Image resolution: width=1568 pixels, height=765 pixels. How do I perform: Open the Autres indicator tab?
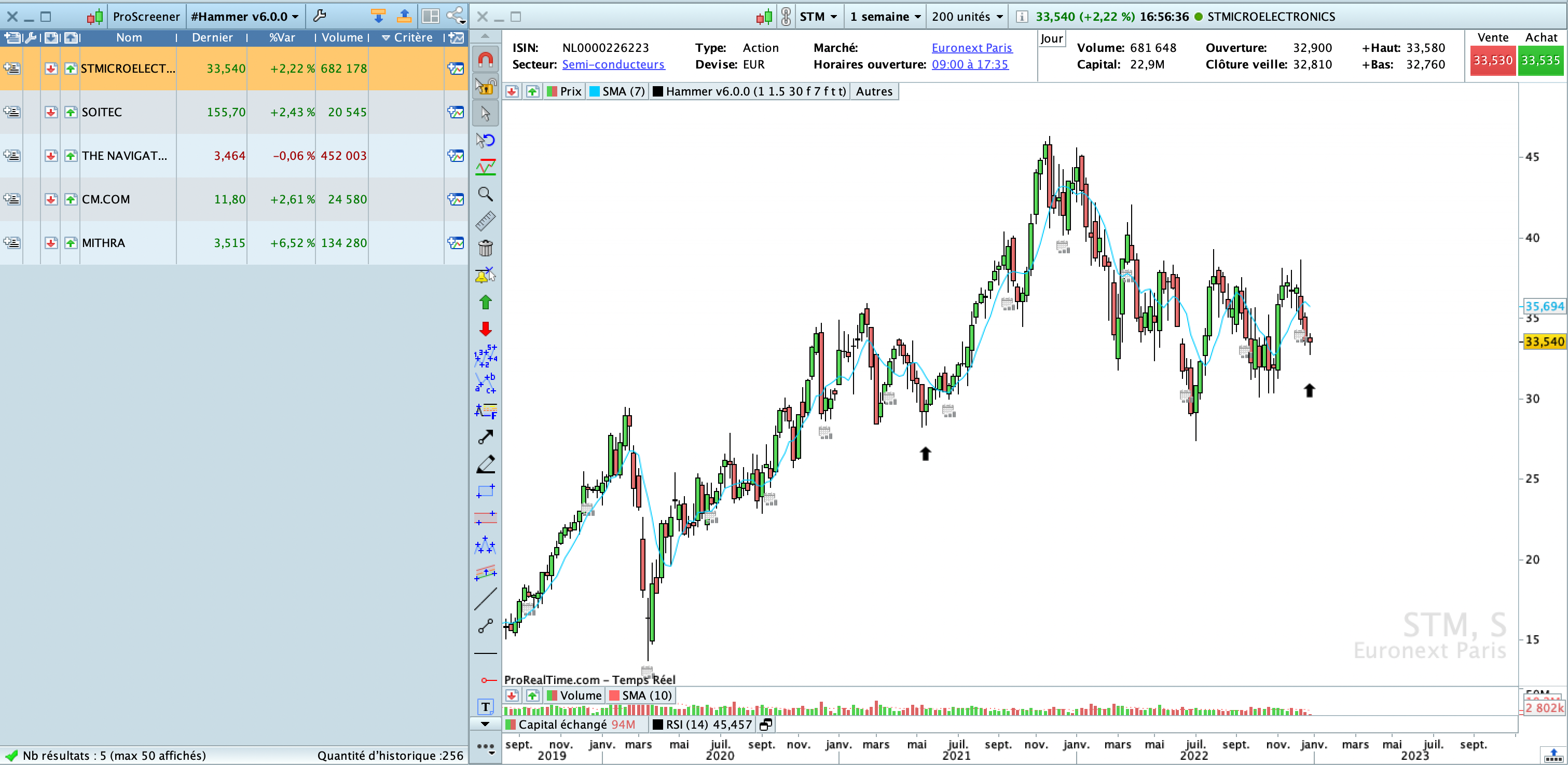click(x=873, y=91)
